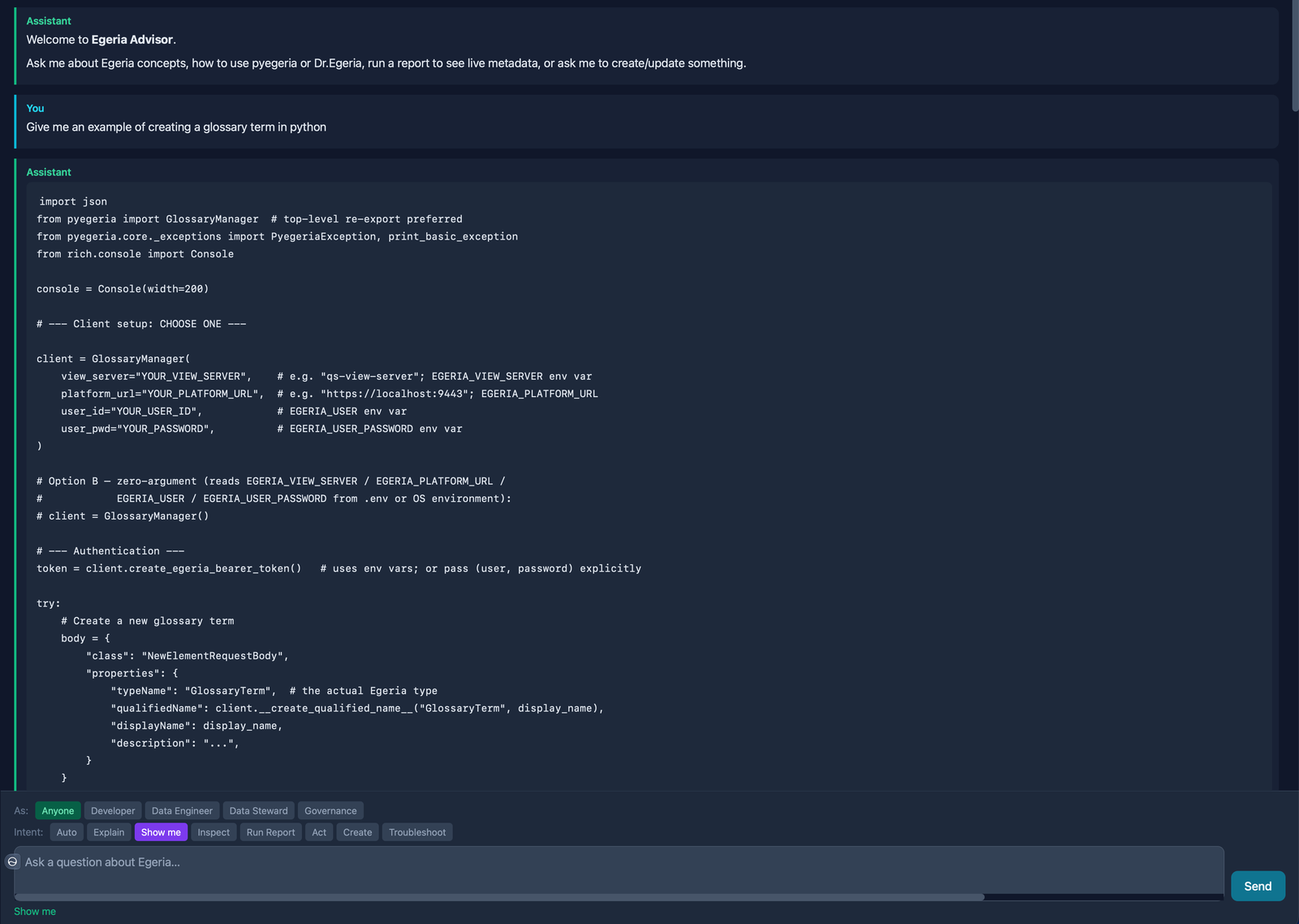
Task: Click the "qualifiedName" code line
Action: pos(357,708)
